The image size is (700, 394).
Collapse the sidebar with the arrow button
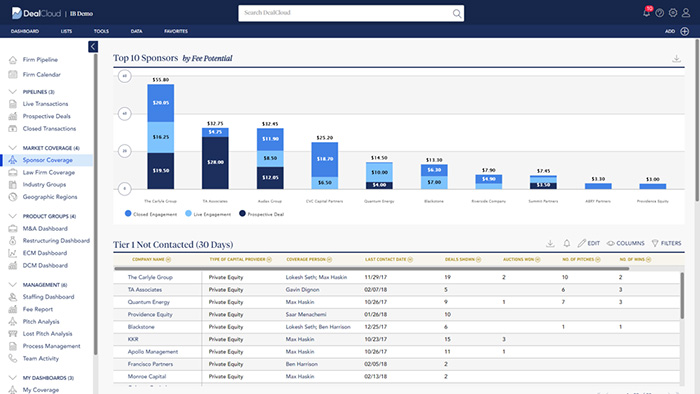click(x=93, y=46)
